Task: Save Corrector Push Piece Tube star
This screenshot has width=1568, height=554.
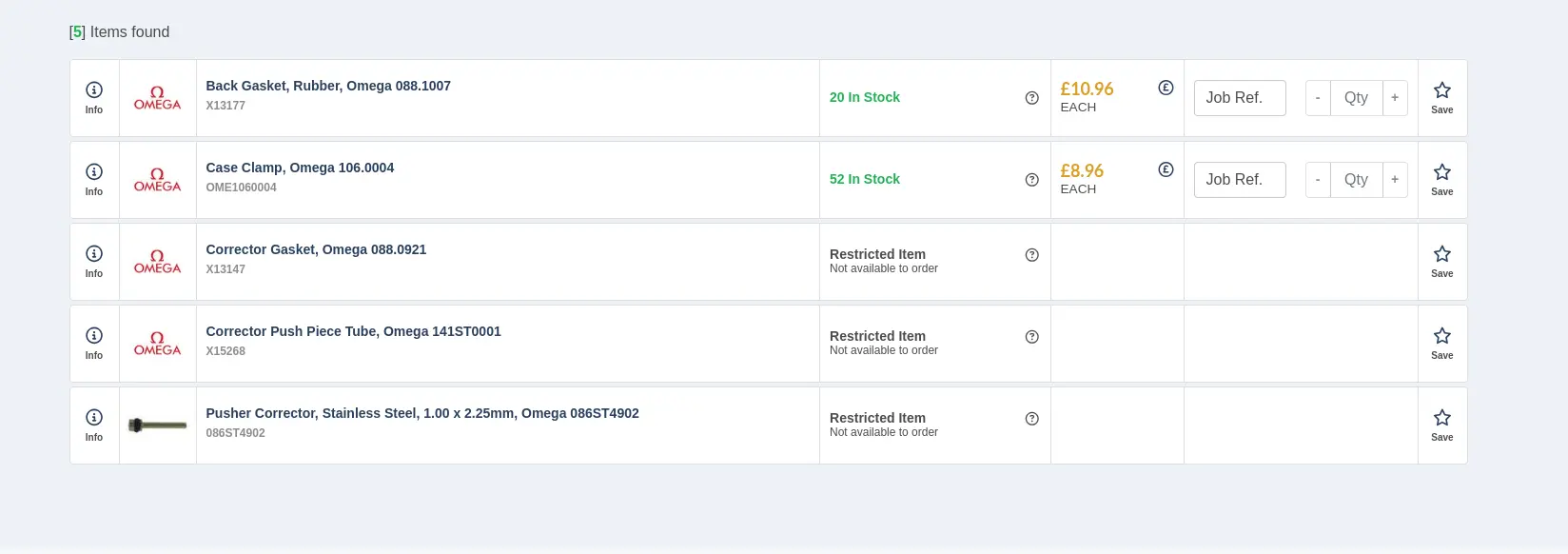Action: [1441, 343]
